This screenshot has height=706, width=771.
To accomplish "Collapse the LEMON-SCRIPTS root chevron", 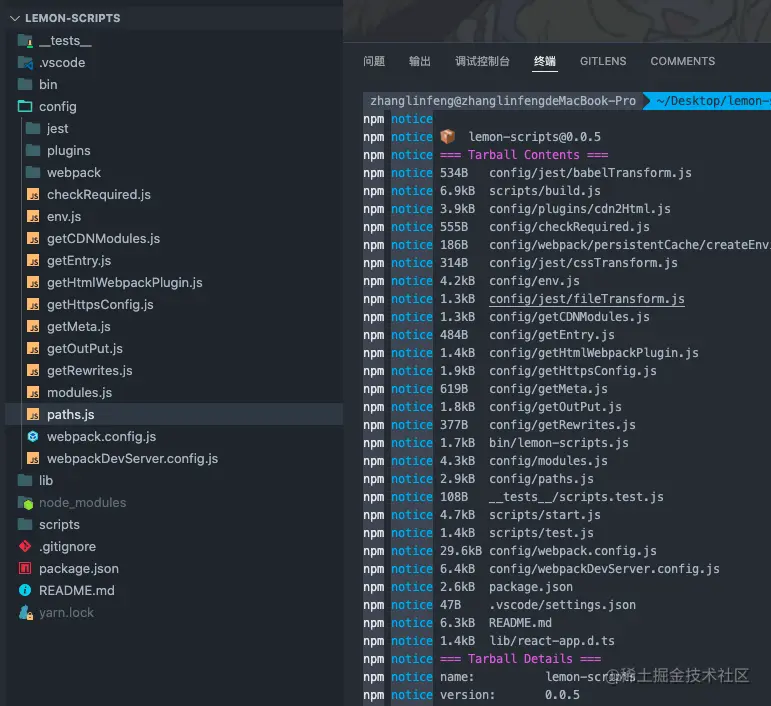I will (15, 18).
